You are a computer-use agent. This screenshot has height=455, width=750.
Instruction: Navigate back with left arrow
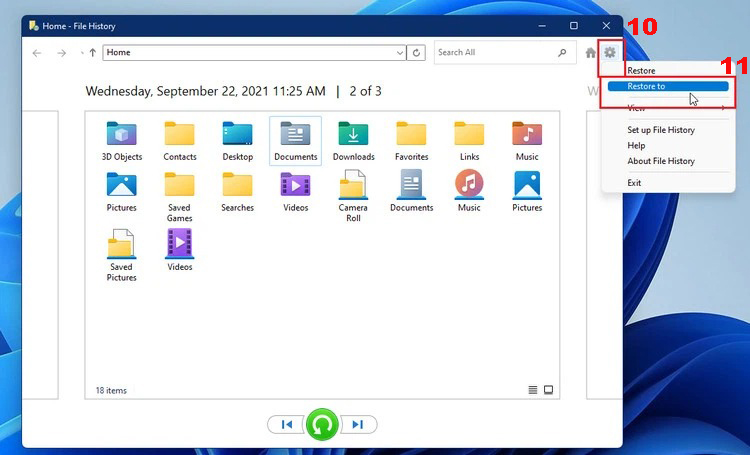pyautogui.click(x=37, y=53)
